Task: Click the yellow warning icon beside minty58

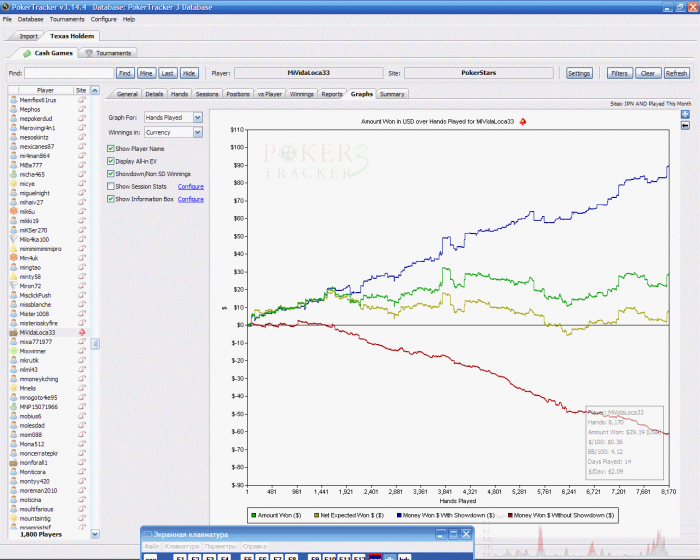Action: pyautogui.click(x=14, y=276)
